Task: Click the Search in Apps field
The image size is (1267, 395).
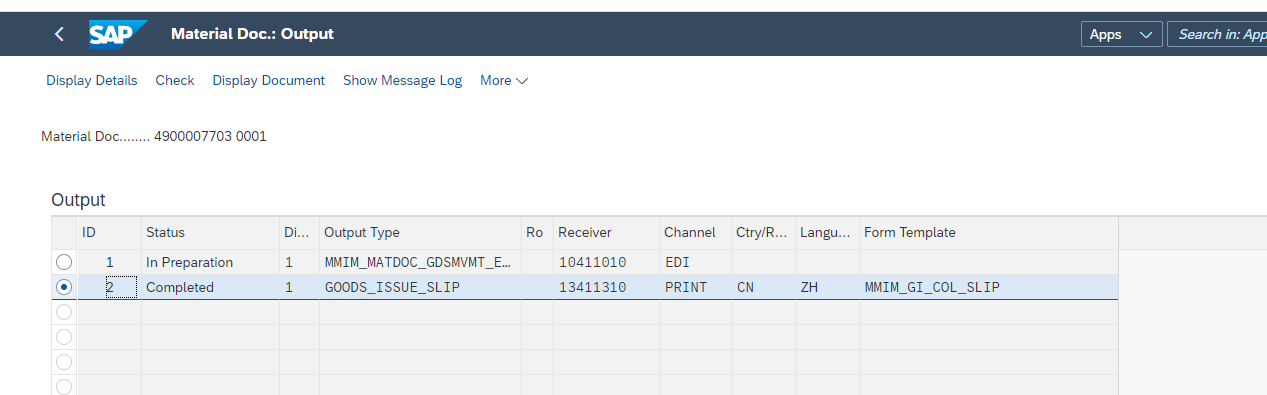Action: coord(1218,34)
